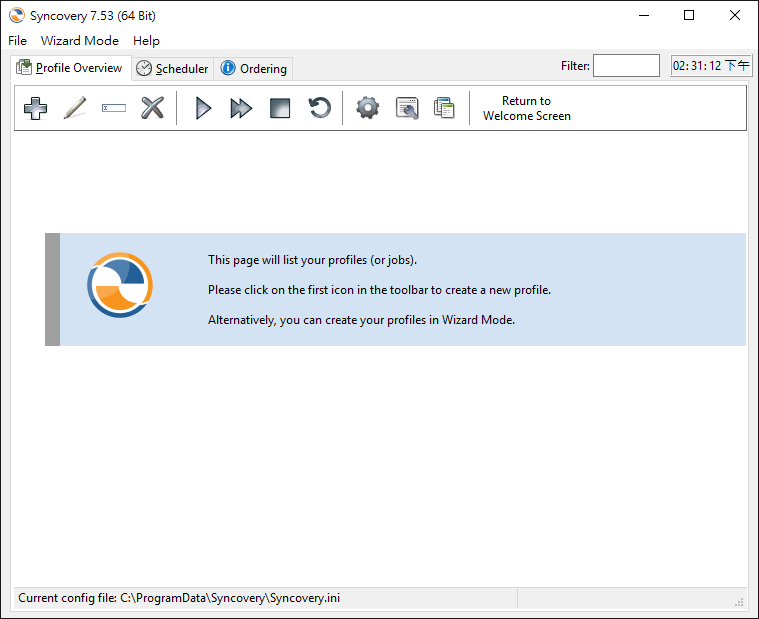
Task: Click the pencil icon to edit profile
Action: (75, 108)
